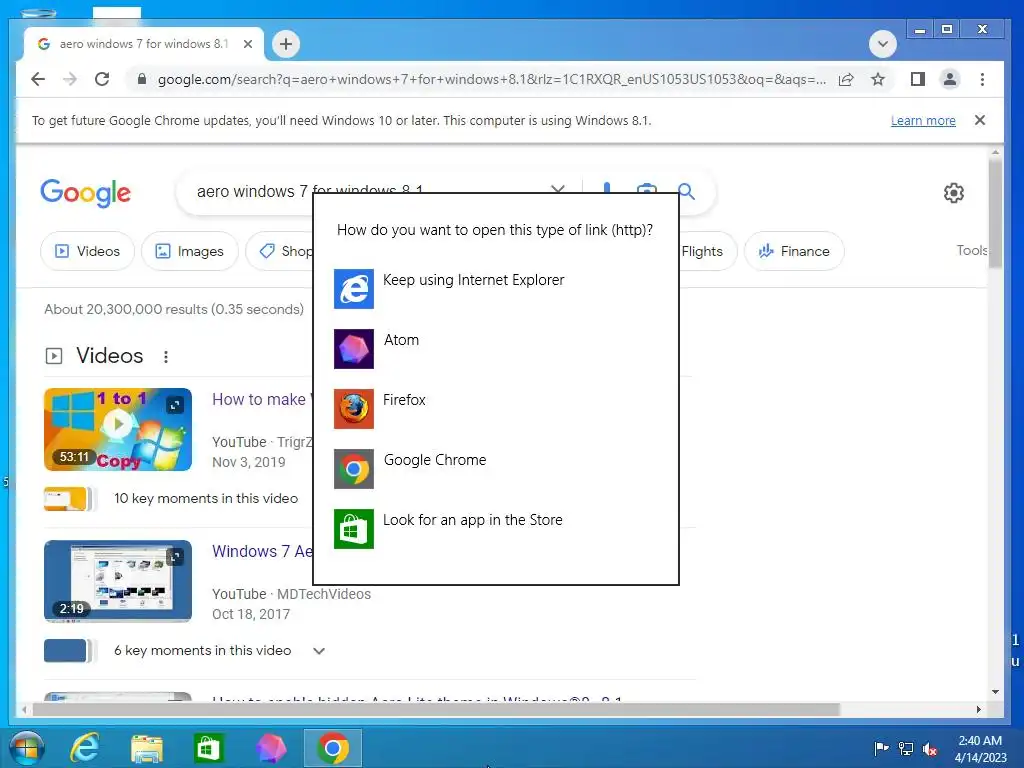This screenshot has height=768, width=1024.
Task: Select the aero windows 7 search tab
Action: (x=144, y=44)
